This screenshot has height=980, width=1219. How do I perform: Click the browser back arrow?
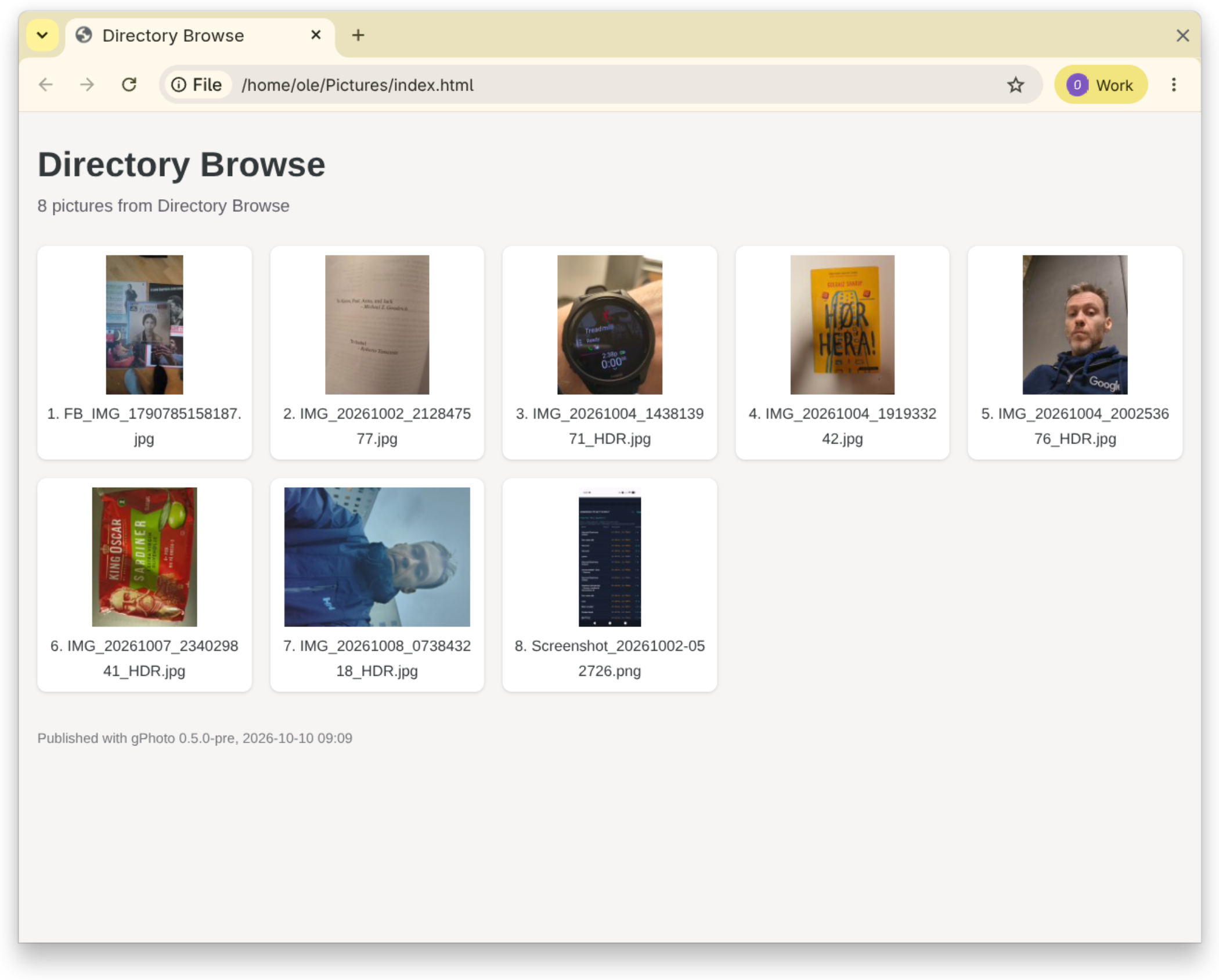click(46, 85)
